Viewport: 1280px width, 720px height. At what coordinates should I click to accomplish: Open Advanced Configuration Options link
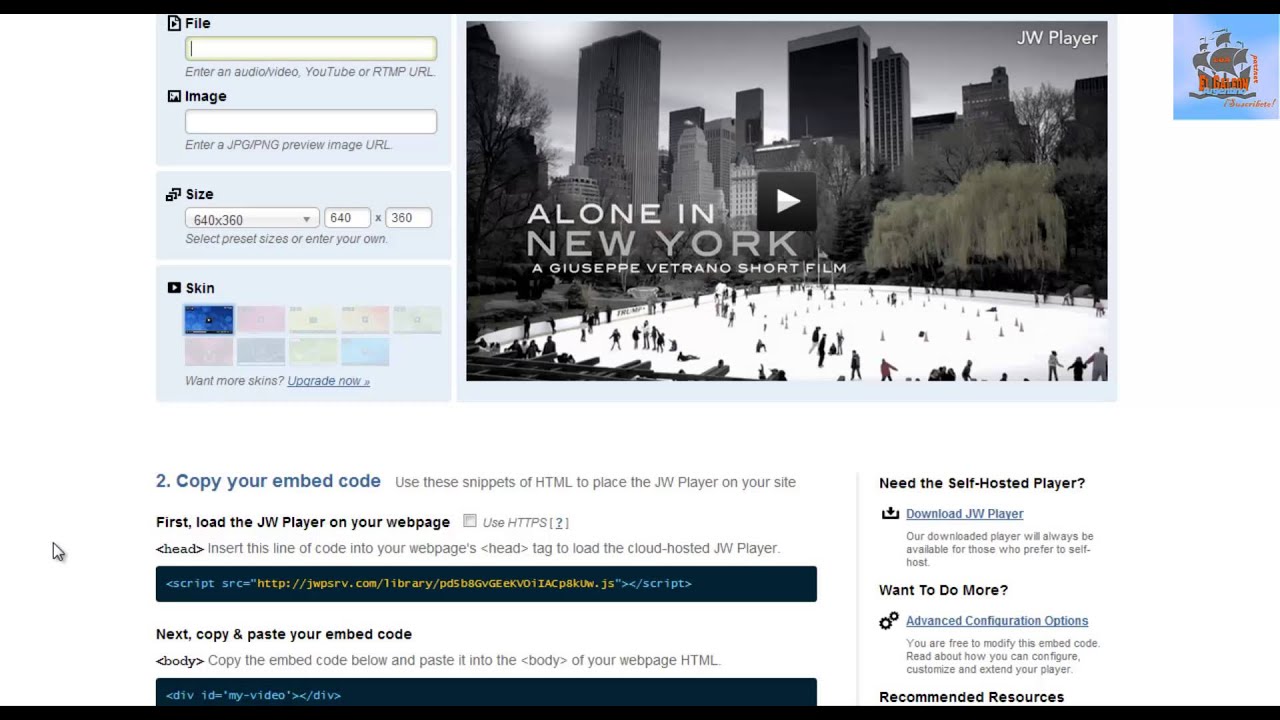997,621
